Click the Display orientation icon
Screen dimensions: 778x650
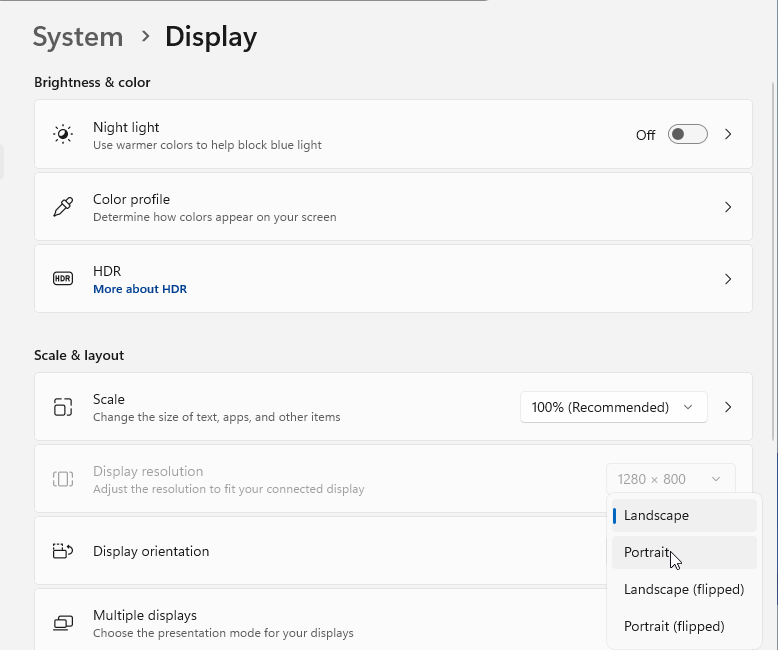(x=63, y=551)
